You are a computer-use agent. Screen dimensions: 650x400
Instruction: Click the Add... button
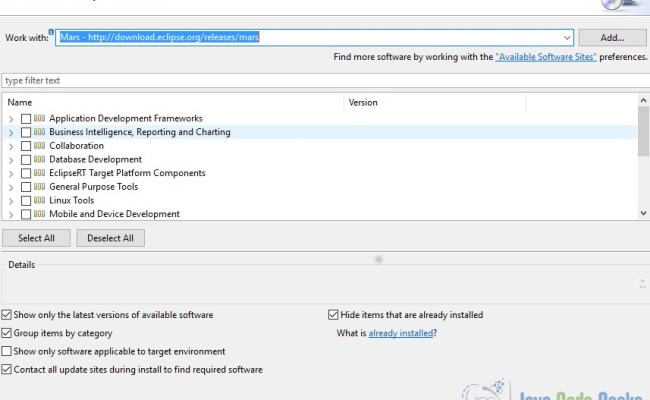pyautogui.click(x=612, y=38)
